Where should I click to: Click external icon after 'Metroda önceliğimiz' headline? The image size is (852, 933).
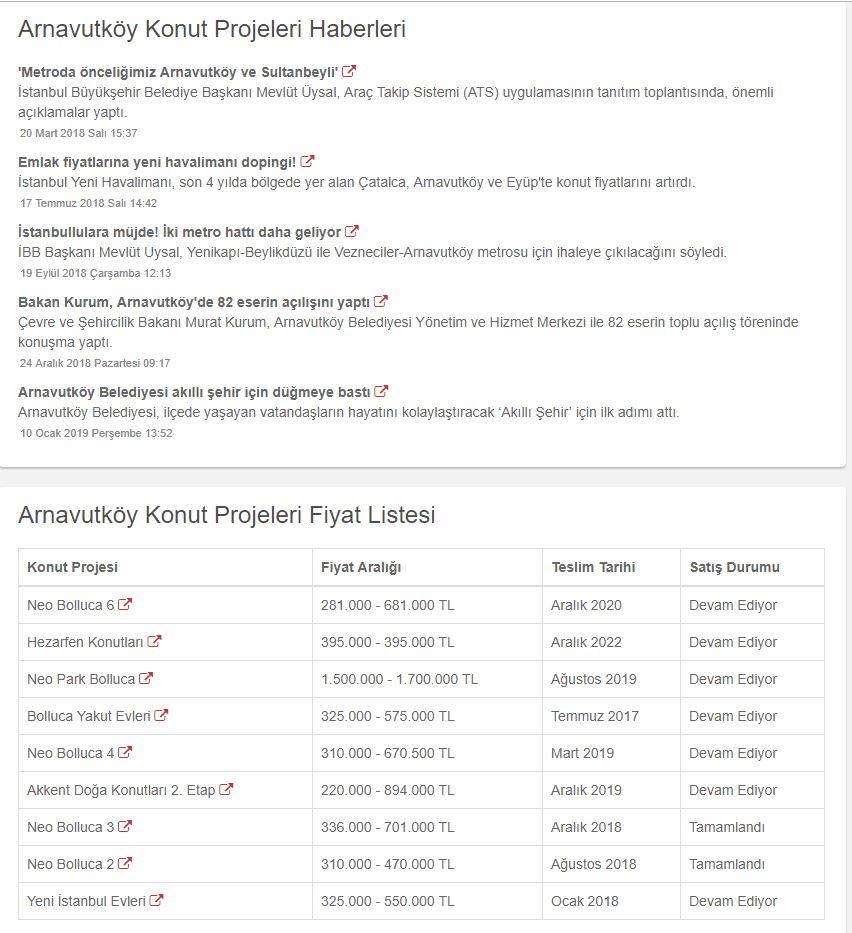coord(349,71)
